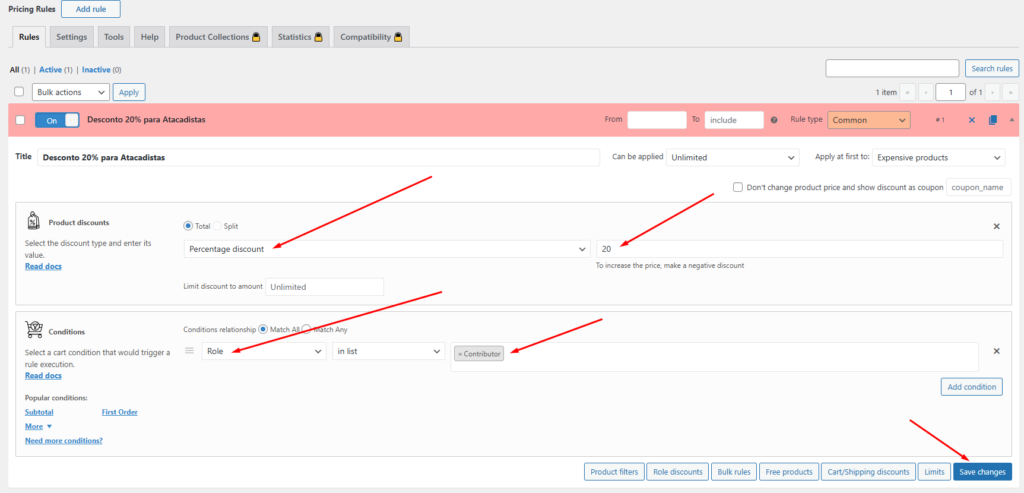This screenshot has width=1024, height=493.
Task: Open the Role condition type dropdown
Action: (x=264, y=351)
